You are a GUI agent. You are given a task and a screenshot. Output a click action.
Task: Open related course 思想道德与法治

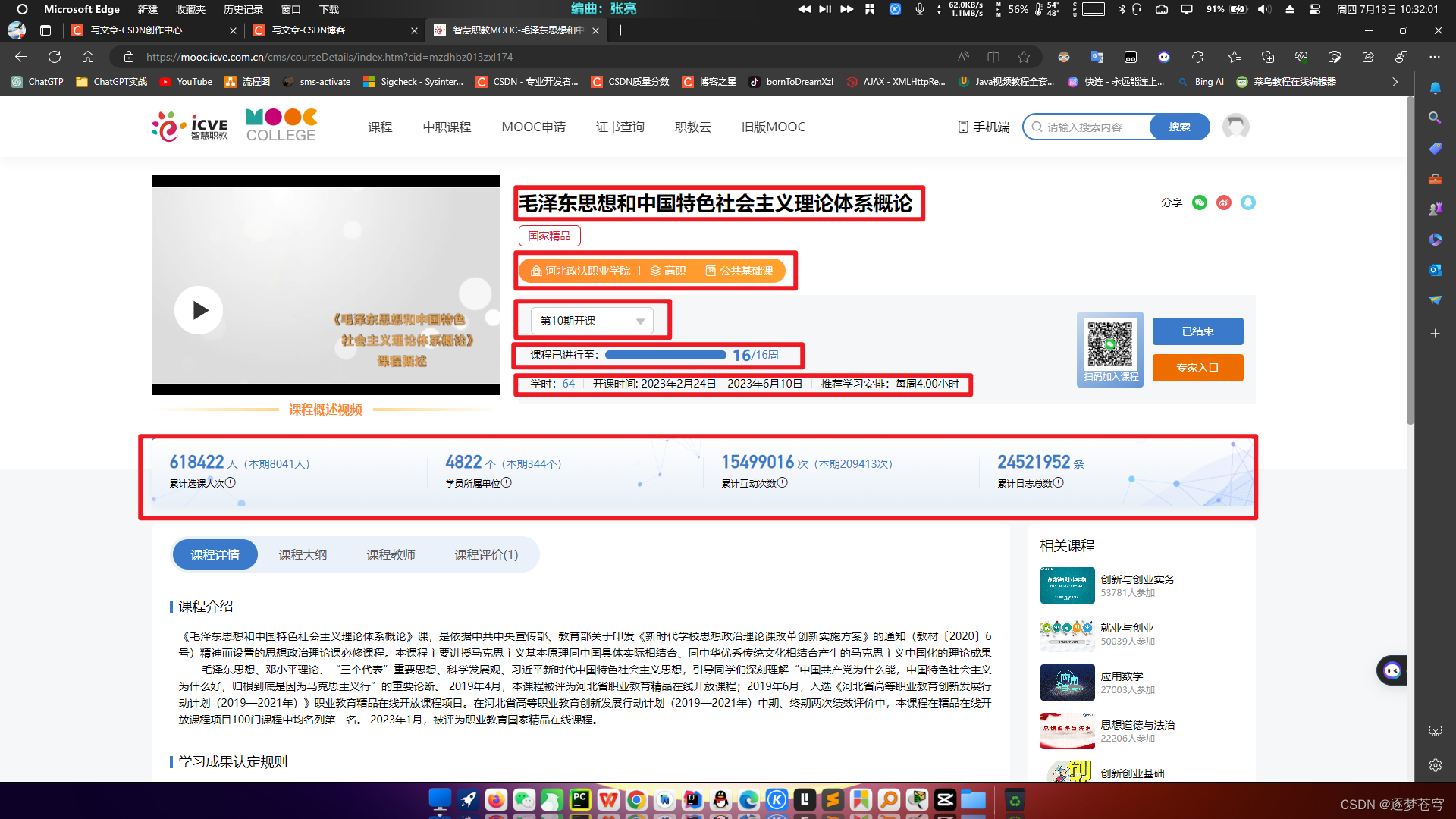click(1137, 725)
